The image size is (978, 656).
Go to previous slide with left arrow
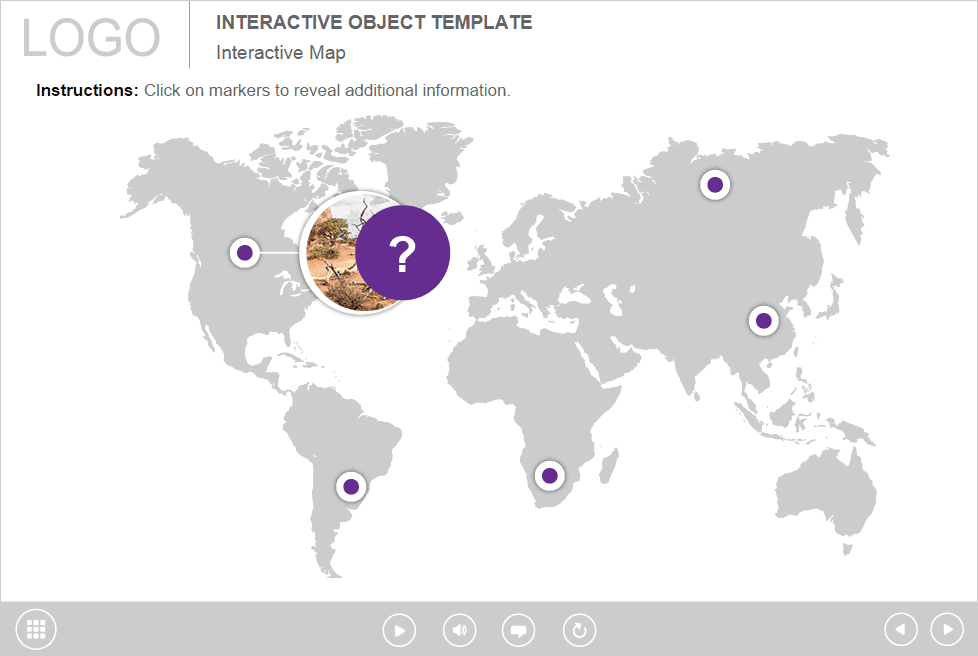pyautogui.click(x=901, y=629)
